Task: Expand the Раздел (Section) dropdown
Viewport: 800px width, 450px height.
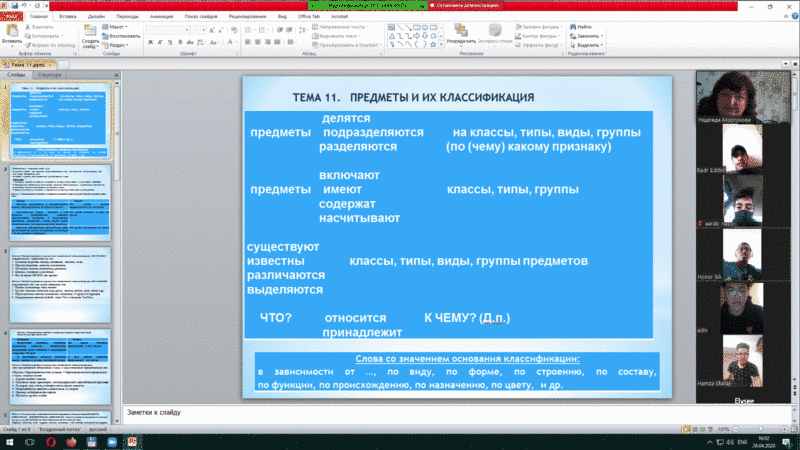Action: point(118,45)
